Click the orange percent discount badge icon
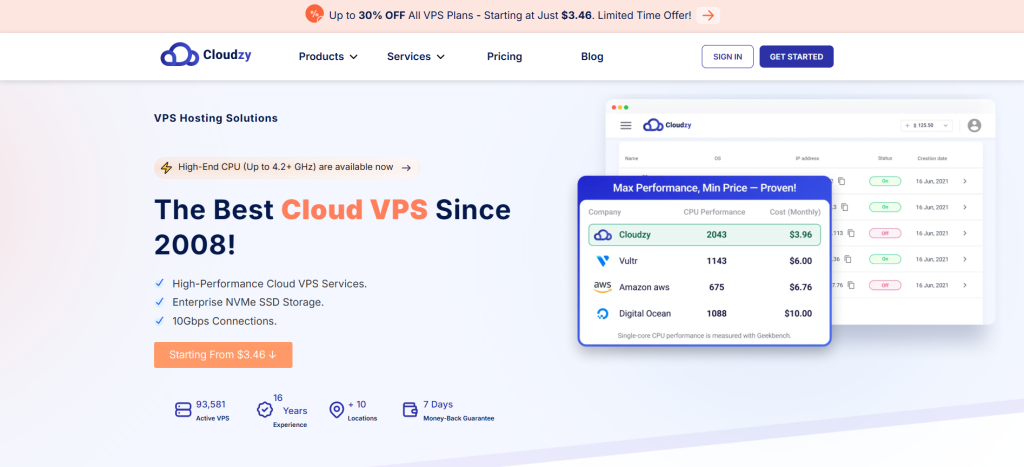This screenshot has width=1024, height=467. tap(315, 14)
